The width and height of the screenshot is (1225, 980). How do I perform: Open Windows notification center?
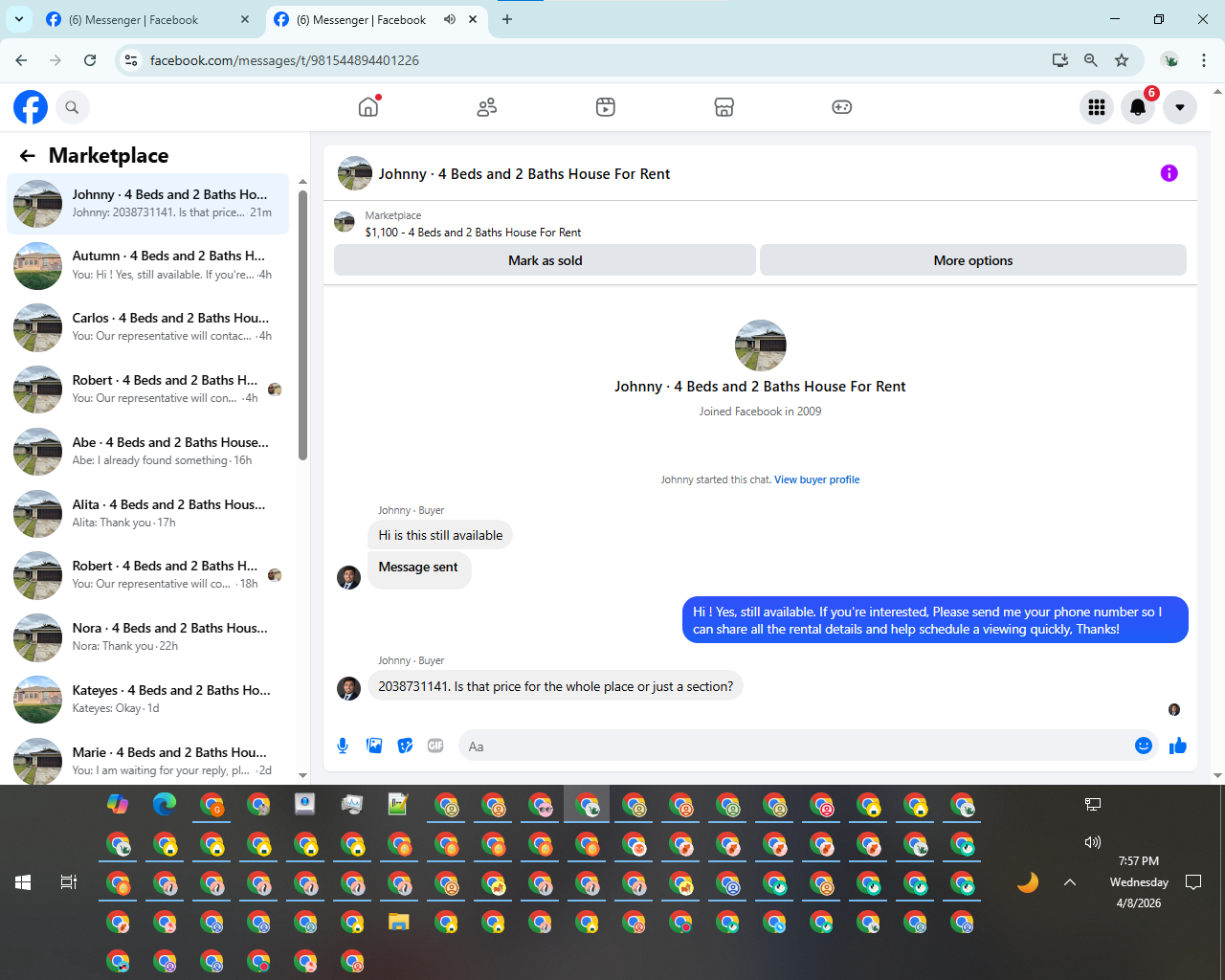tap(1193, 882)
